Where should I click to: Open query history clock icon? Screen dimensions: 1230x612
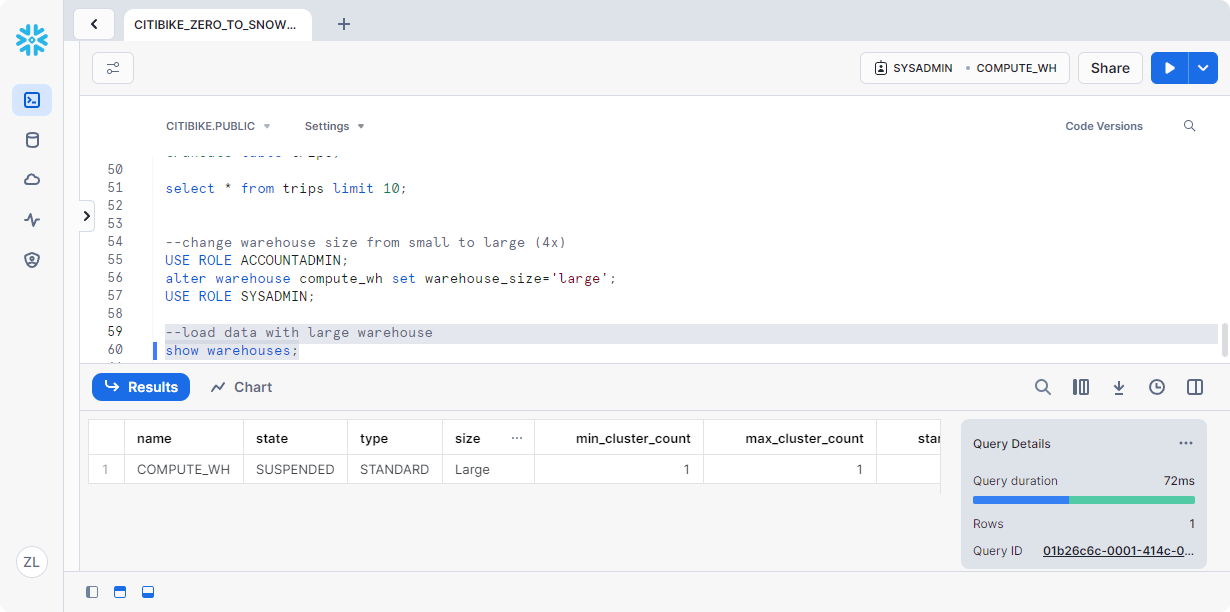tap(1157, 387)
